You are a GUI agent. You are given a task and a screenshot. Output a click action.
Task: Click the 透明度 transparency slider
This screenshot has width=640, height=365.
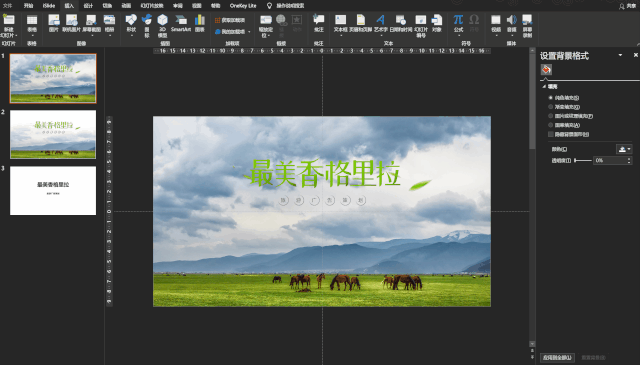coord(583,160)
